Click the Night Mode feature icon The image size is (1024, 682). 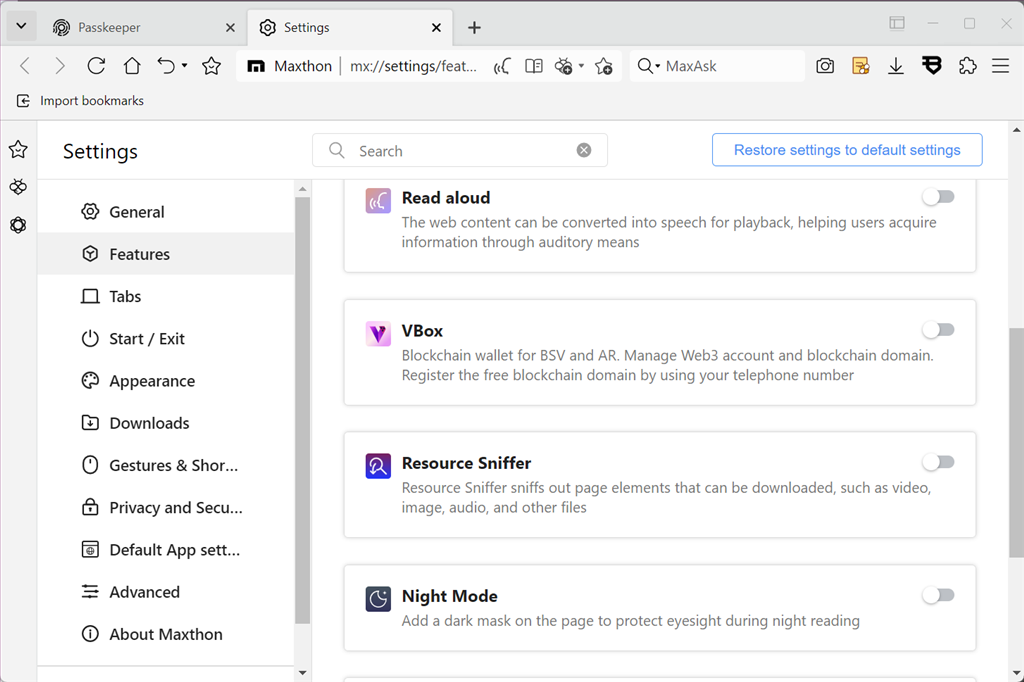point(378,598)
